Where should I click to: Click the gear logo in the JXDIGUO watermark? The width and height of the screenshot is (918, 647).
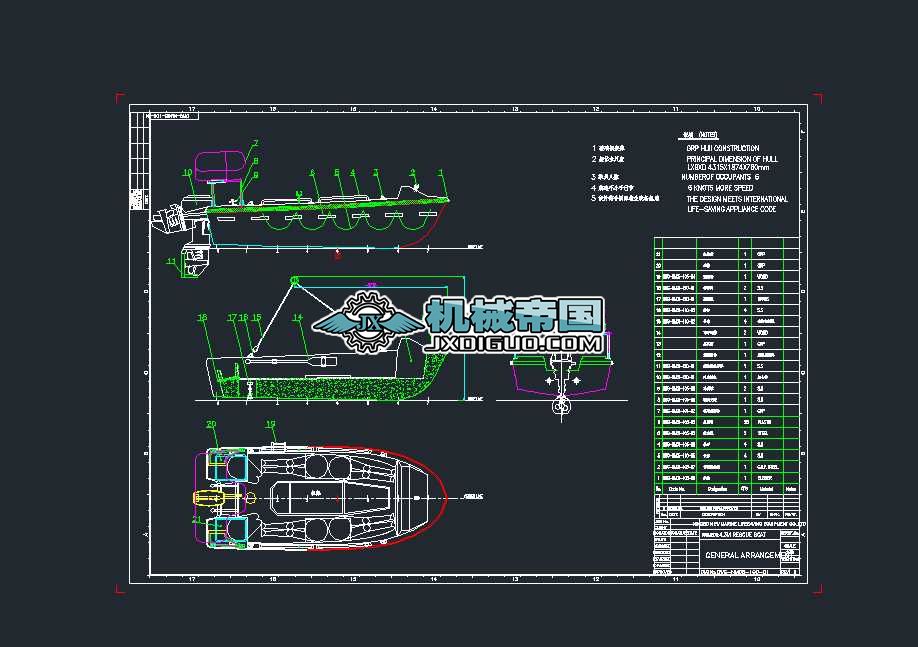pyautogui.click(x=366, y=323)
